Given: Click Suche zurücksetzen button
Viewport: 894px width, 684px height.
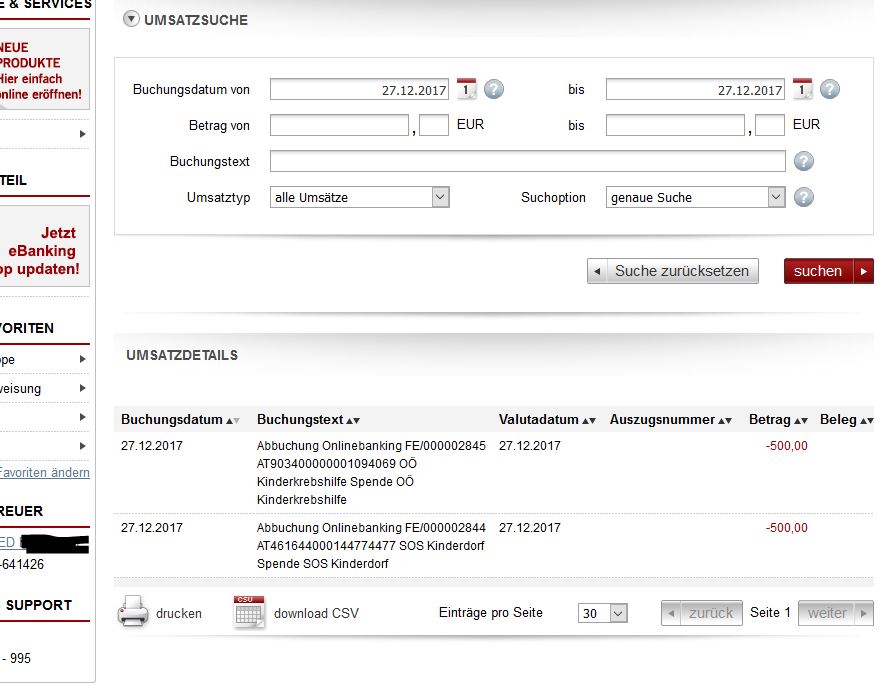Looking at the screenshot, I should [x=673, y=271].
